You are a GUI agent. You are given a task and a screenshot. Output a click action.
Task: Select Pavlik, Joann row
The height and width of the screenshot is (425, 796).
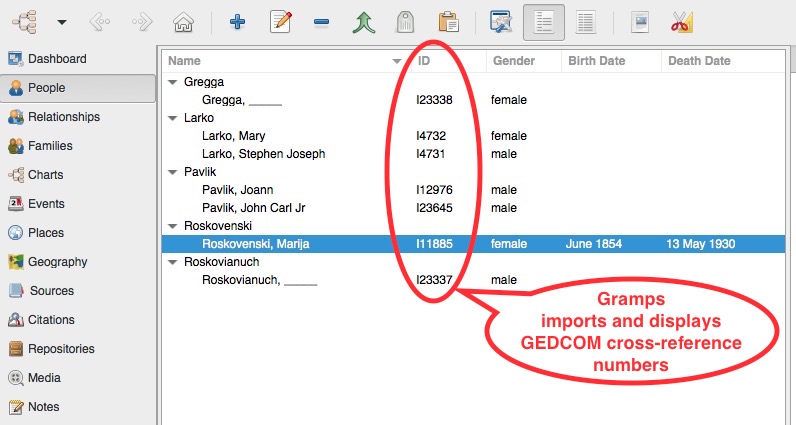tap(473, 190)
